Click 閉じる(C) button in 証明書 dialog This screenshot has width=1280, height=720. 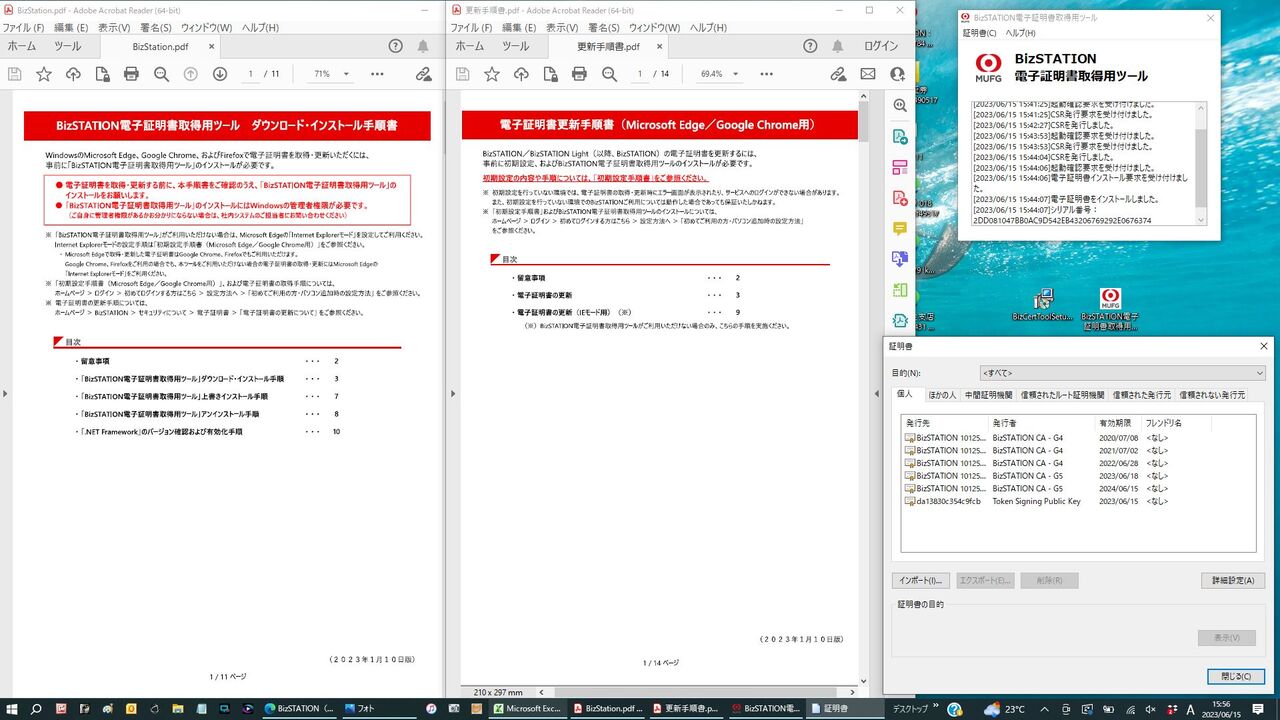tap(1236, 676)
